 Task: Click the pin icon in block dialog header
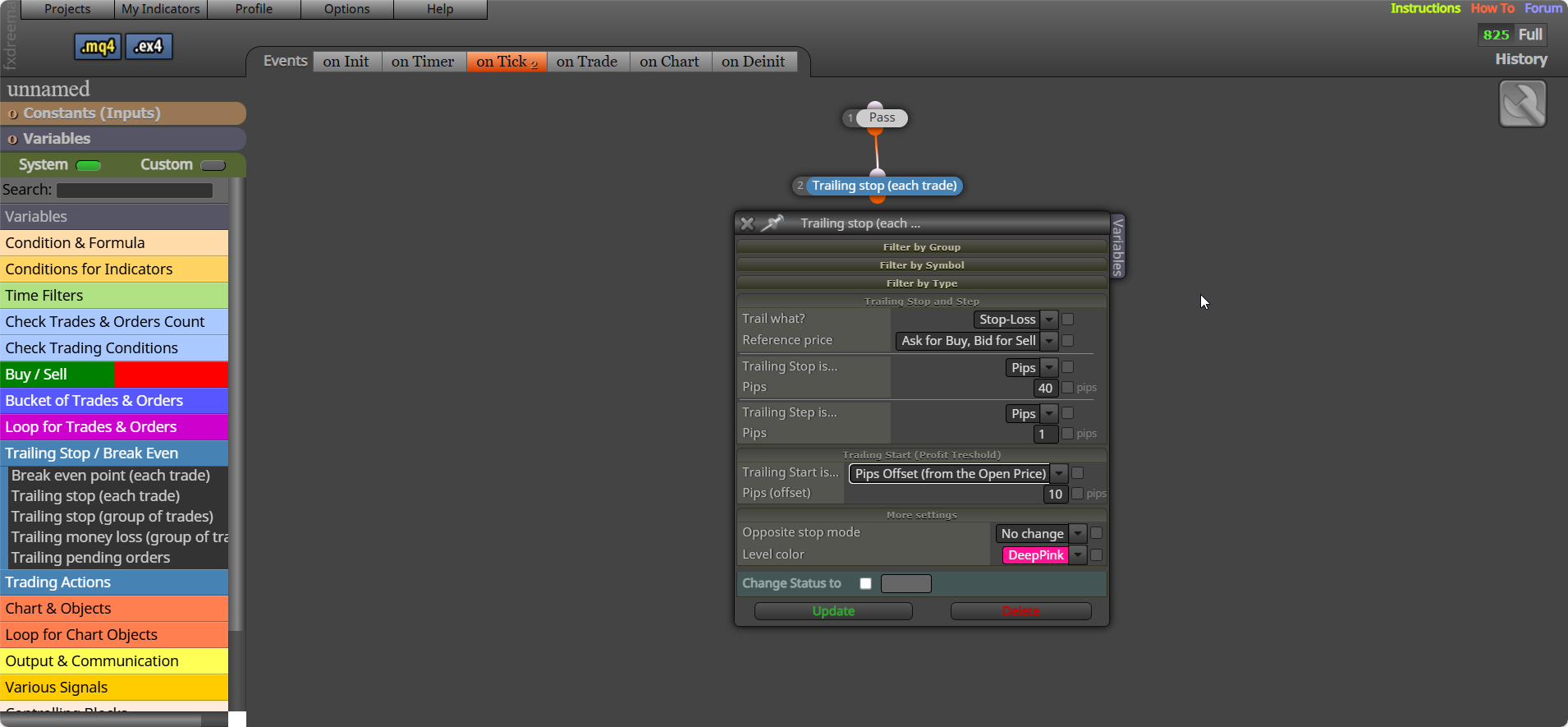point(772,223)
